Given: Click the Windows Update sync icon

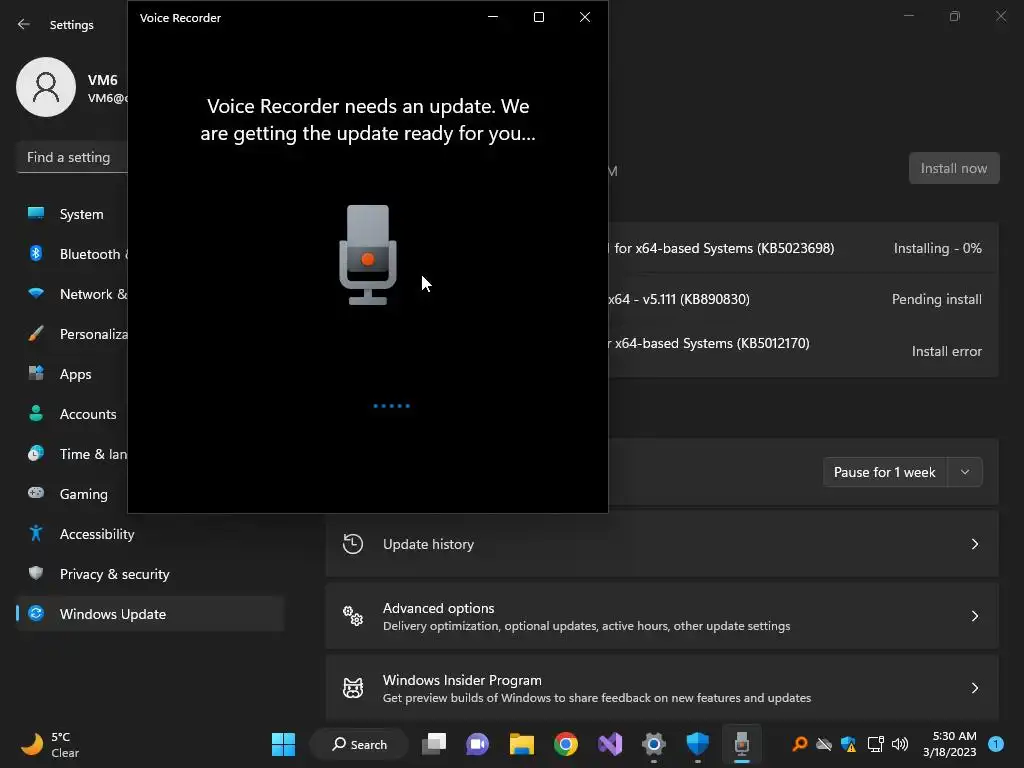Looking at the screenshot, I should click(36, 613).
